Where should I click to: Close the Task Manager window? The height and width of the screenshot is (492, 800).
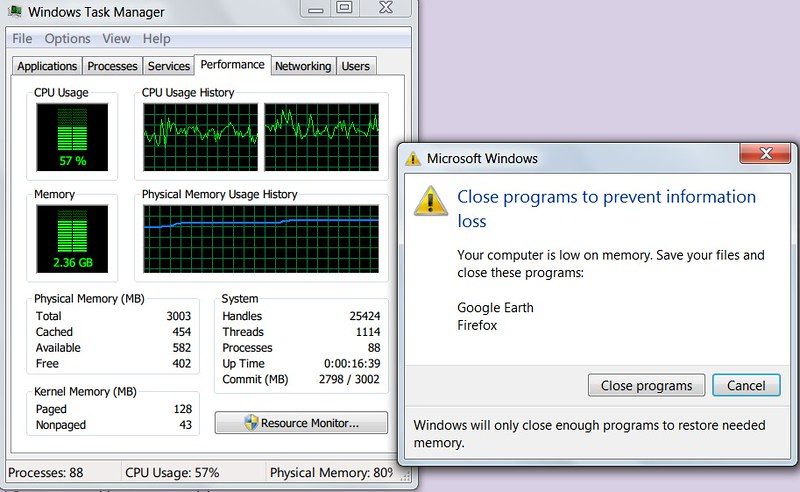pyautogui.click(x=386, y=8)
